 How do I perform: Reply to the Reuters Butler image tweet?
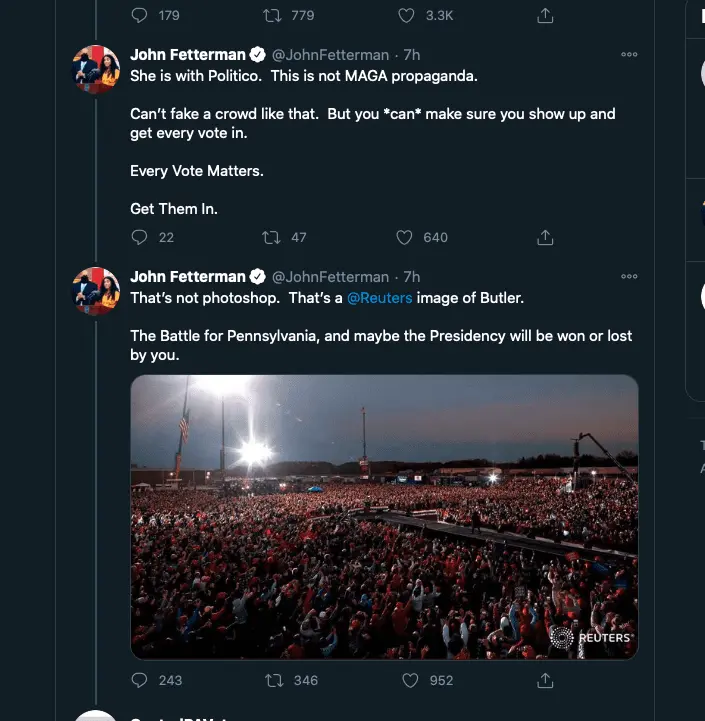coord(139,680)
